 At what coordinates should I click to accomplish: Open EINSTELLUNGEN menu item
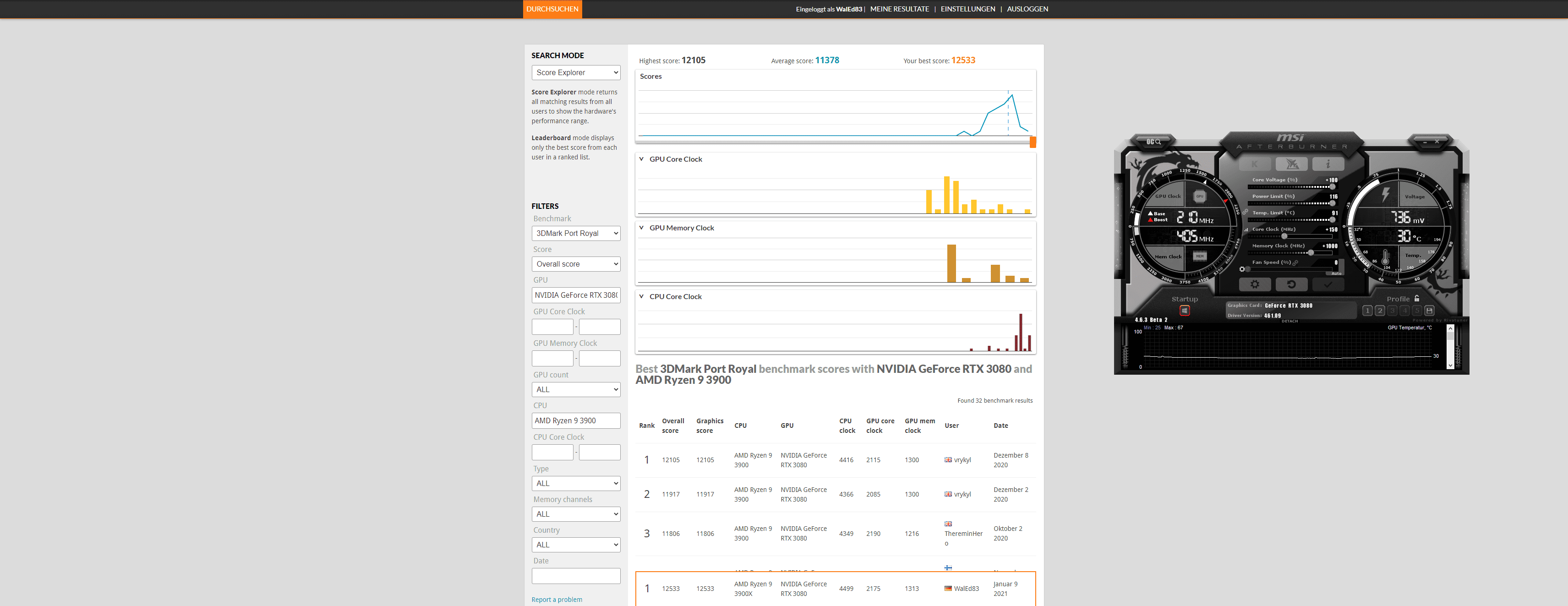click(x=968, y=9)
